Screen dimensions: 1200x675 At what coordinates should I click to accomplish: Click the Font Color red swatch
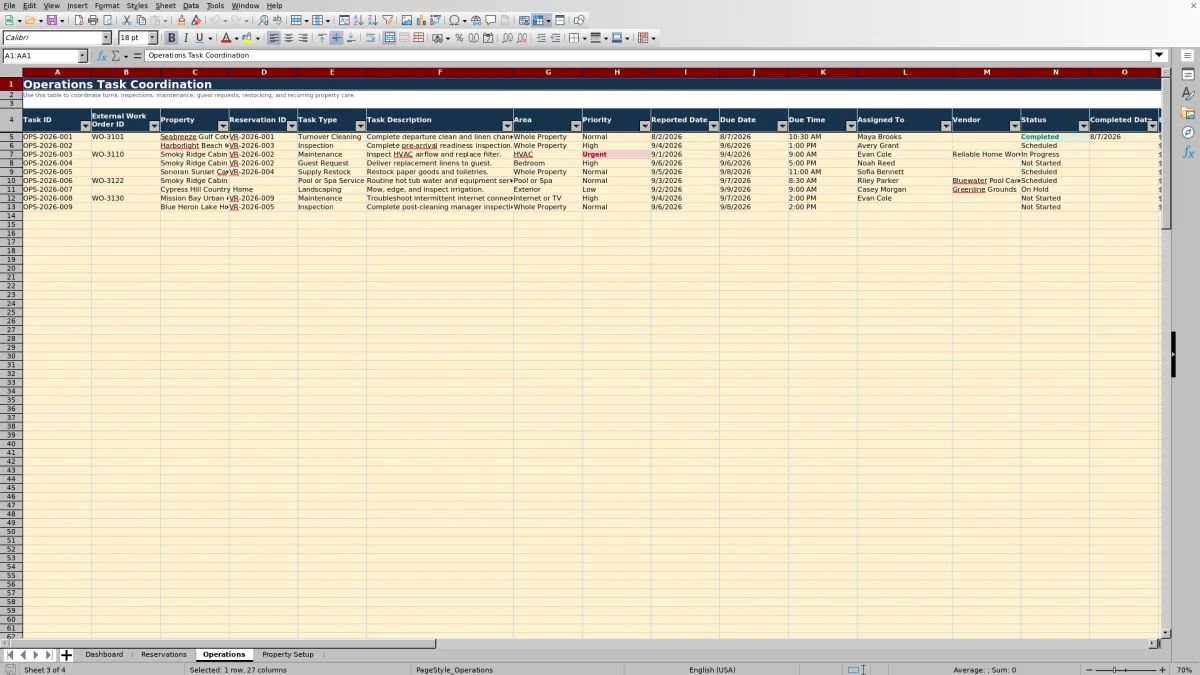(x=226, y=38)
